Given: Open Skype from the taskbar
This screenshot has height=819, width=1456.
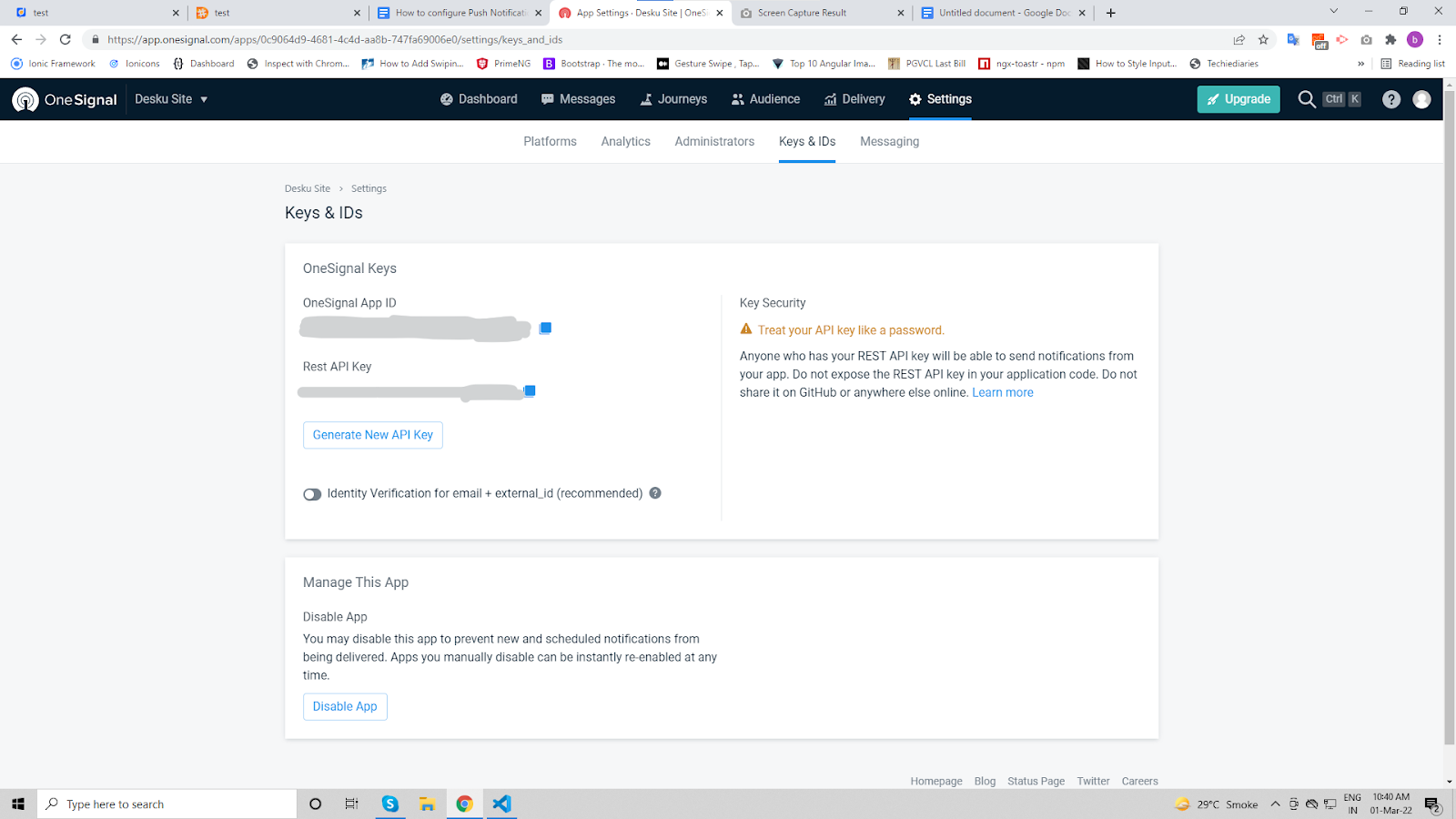Looking at the screenshot, I should [390, 804].
